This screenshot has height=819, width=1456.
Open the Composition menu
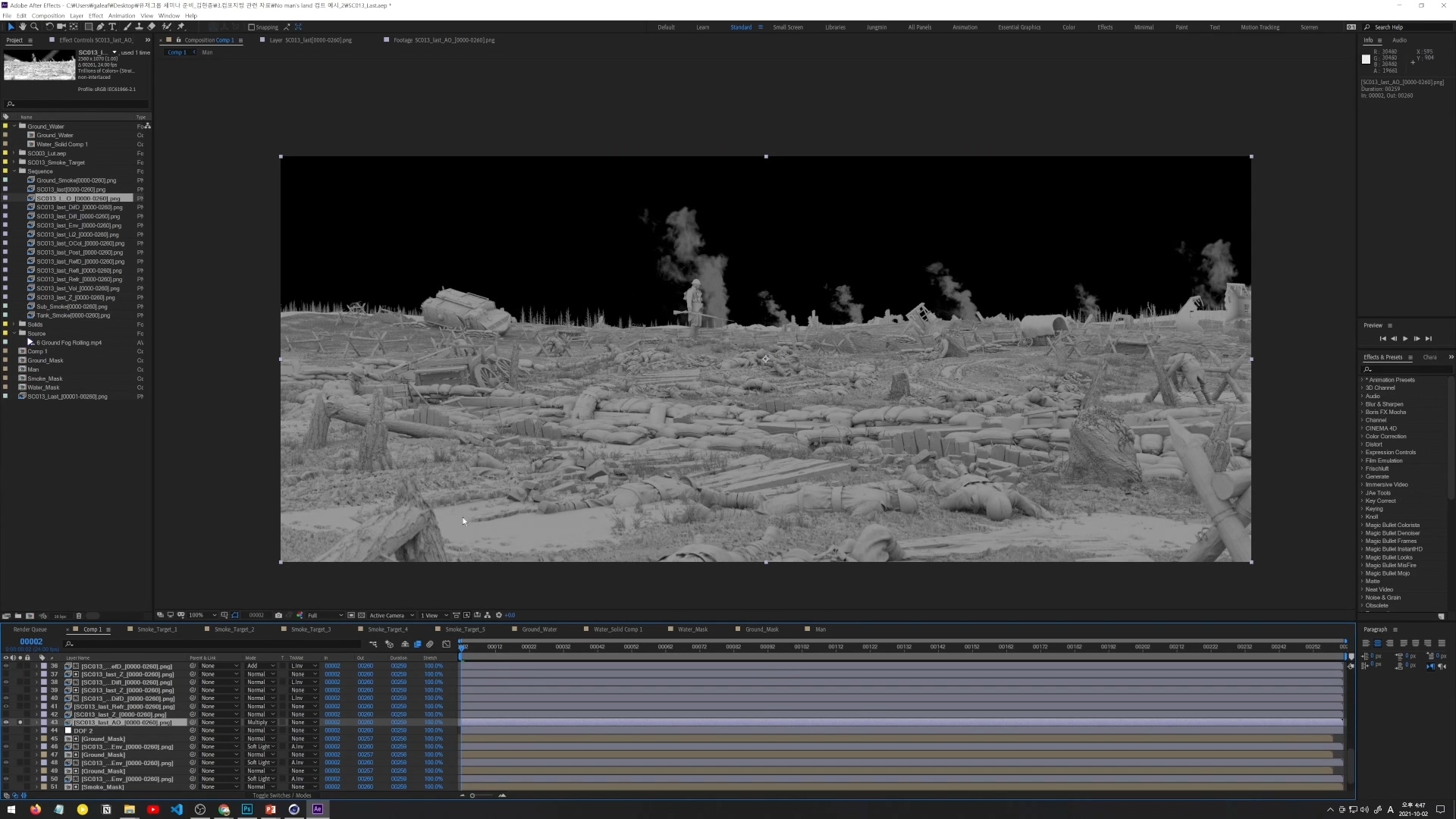[x=49, y=15]
